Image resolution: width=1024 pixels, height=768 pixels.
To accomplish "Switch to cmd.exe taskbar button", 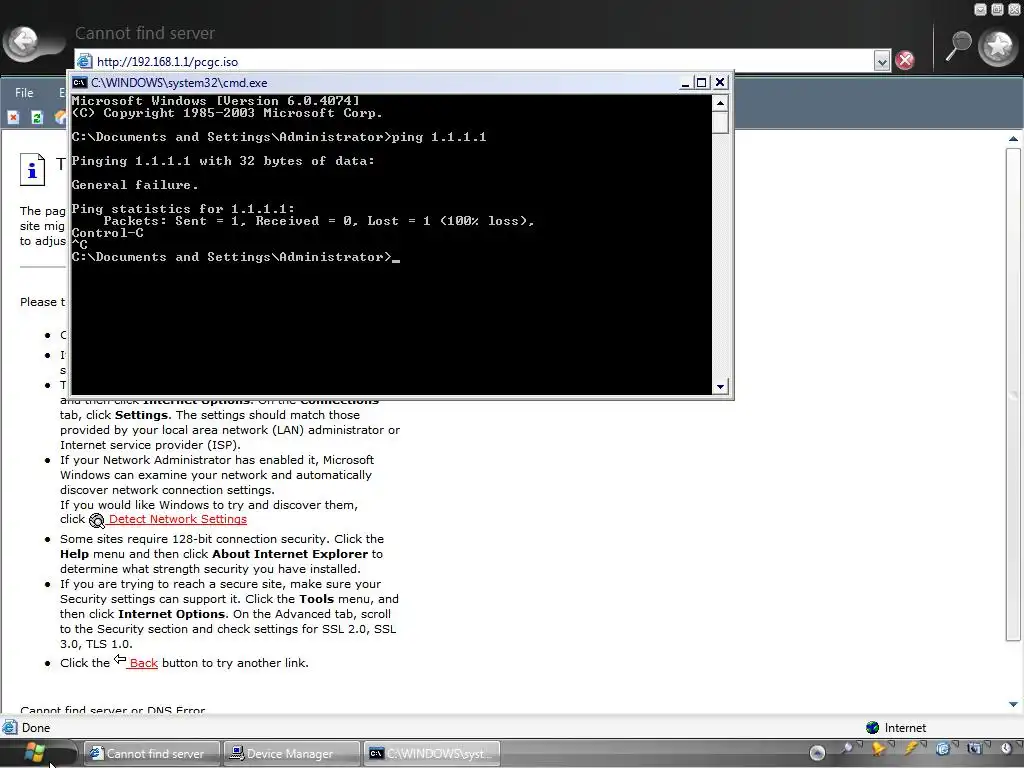I will [x=432, y=754].
